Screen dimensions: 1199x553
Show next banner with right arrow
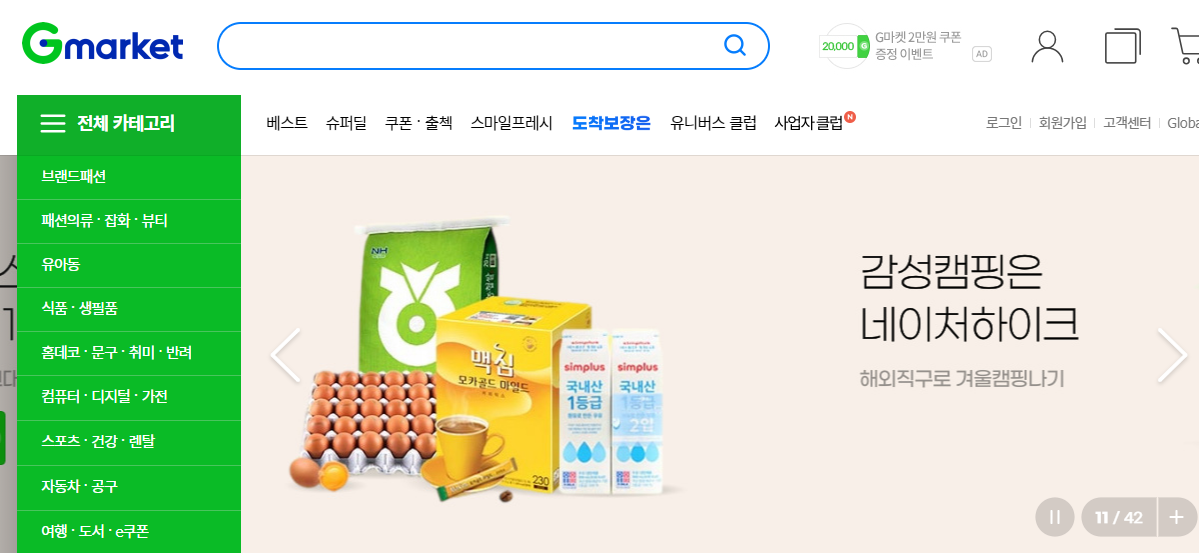(x=1171, y=356)
